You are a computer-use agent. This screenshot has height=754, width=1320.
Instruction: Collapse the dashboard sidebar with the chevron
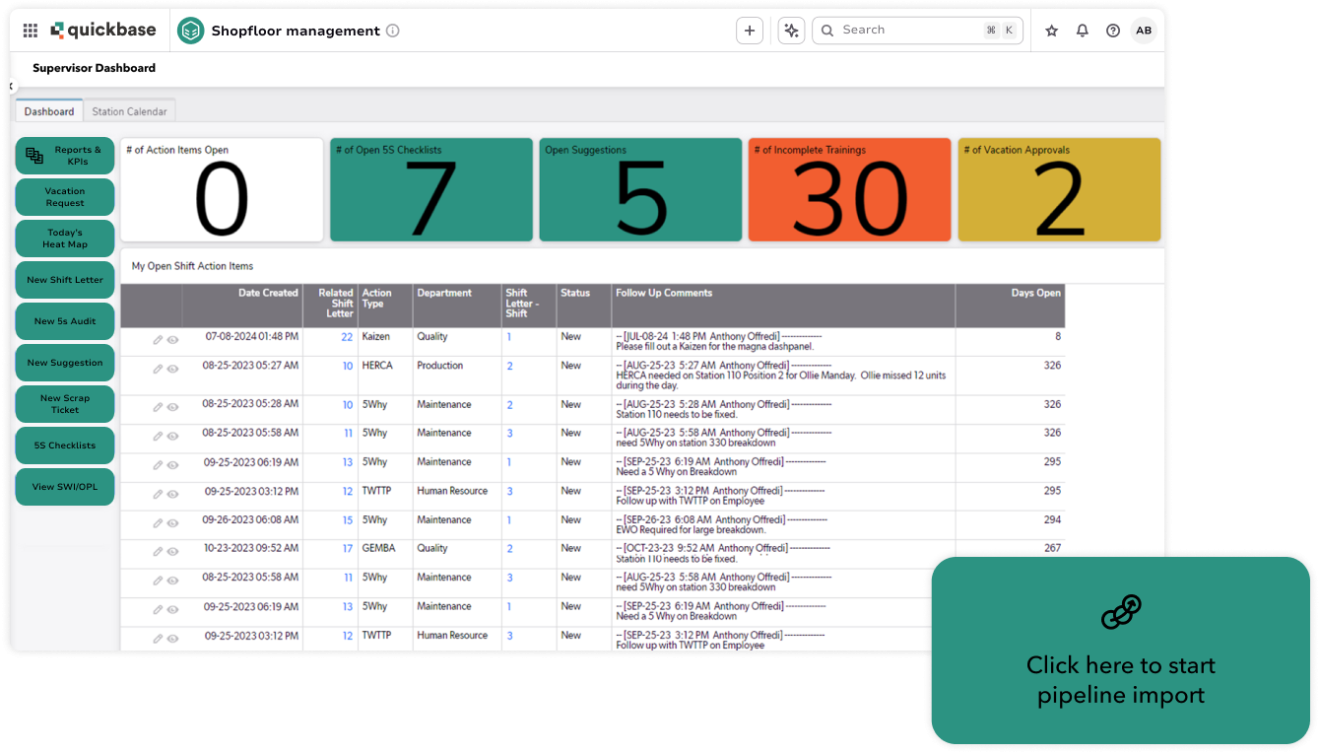click(13, 86)
